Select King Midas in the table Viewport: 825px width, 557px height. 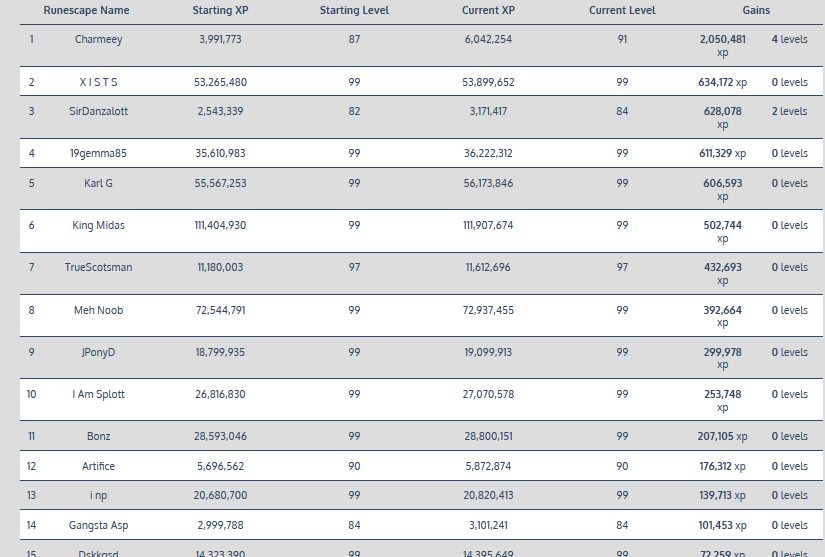click(98, 226)
